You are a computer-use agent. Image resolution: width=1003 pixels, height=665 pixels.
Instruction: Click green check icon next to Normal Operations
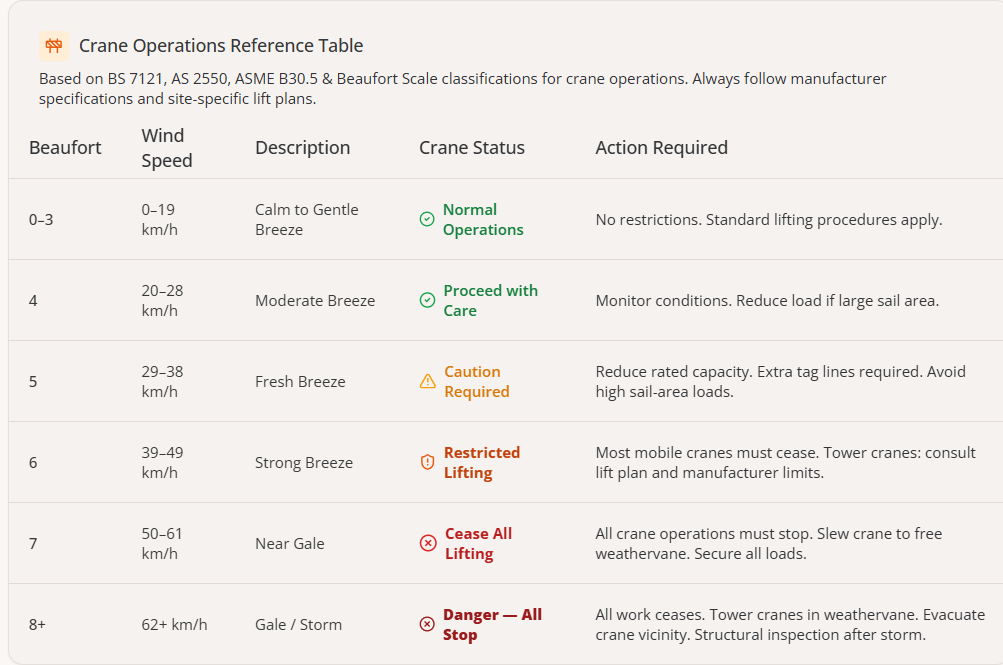427,219
